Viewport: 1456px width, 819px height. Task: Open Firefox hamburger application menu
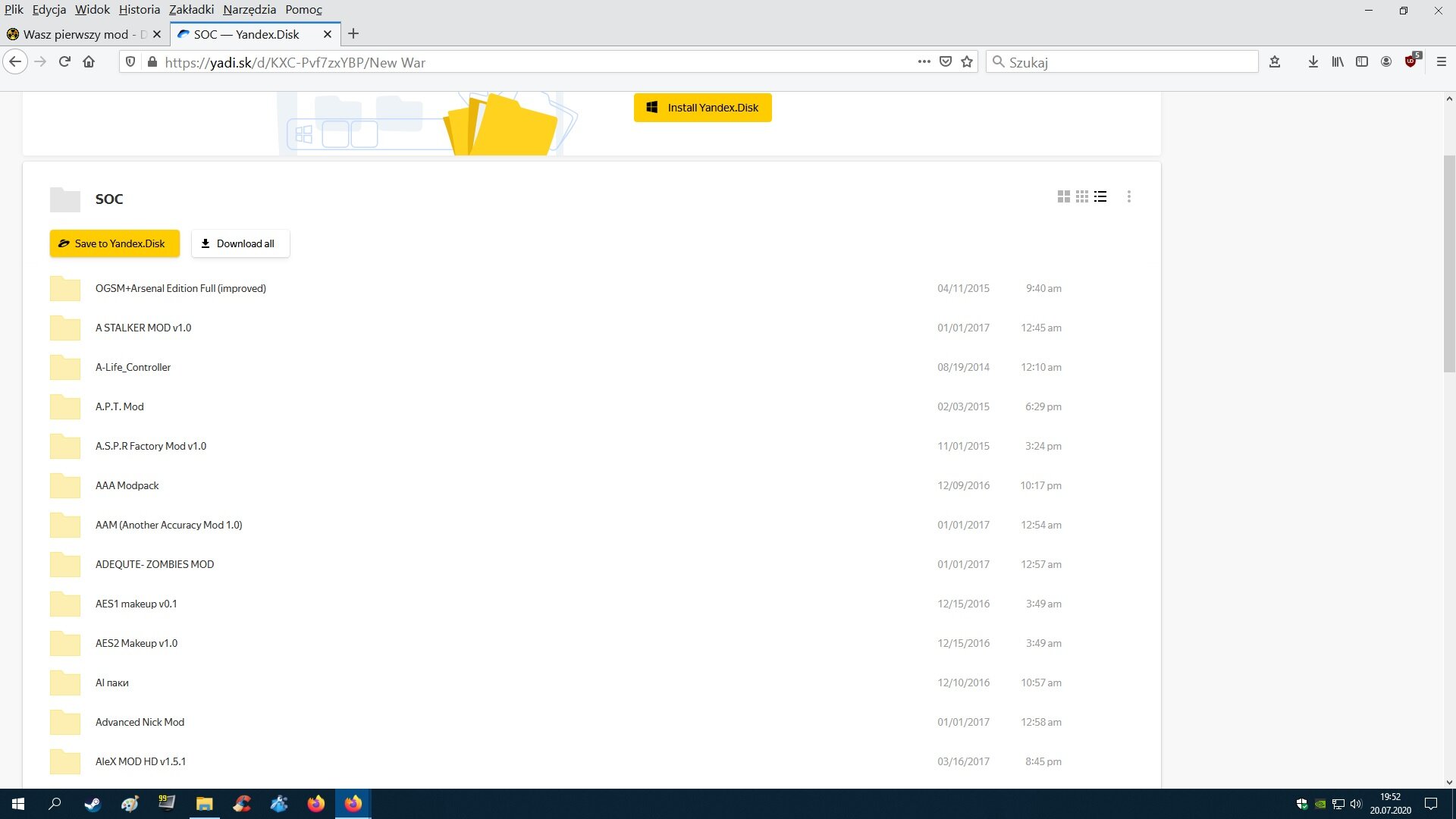click(1442, 62)
